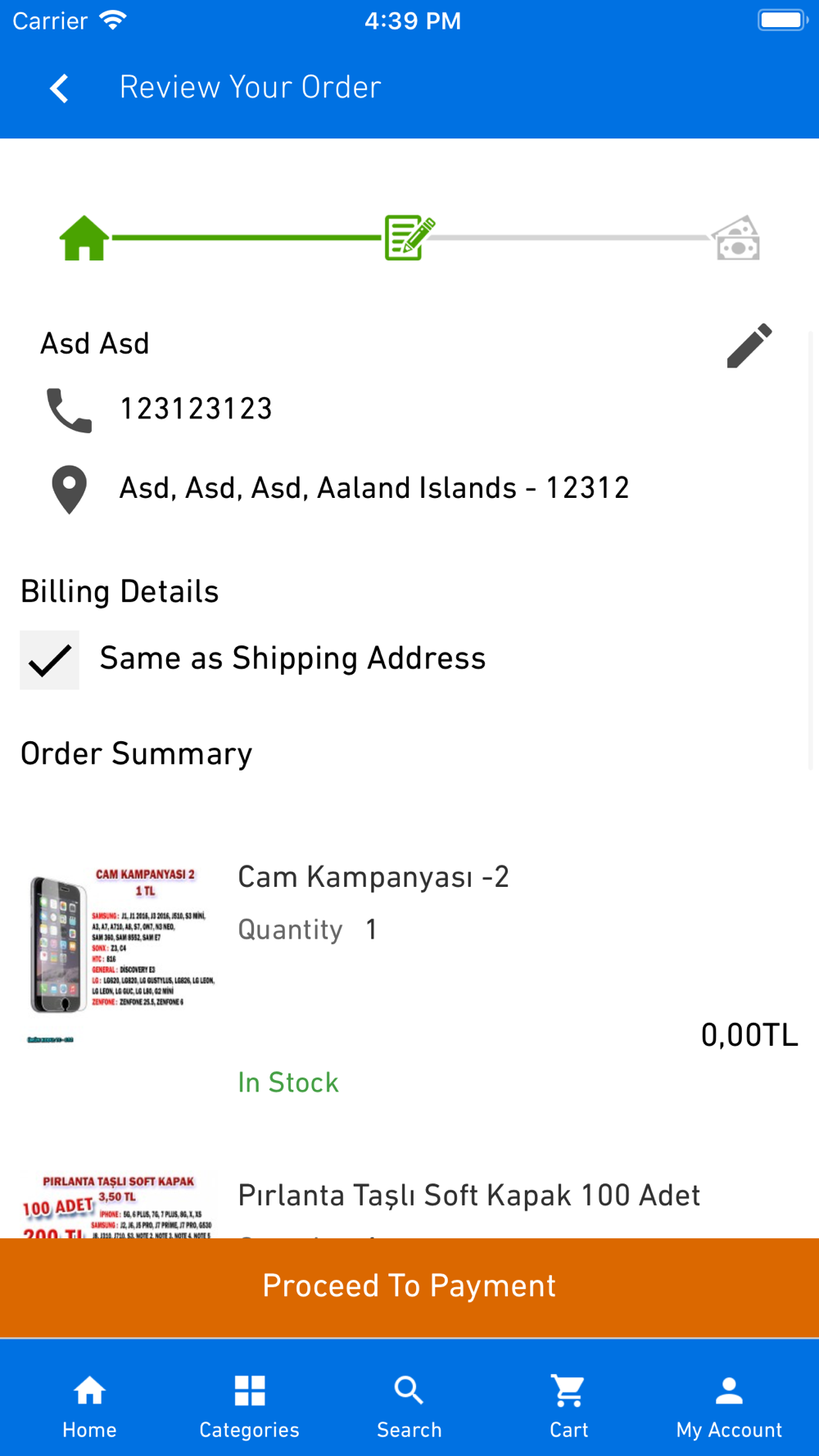819x1456 pixels.
Task: Edit the shipping address with the pencil icon
Action: (749, 345)
